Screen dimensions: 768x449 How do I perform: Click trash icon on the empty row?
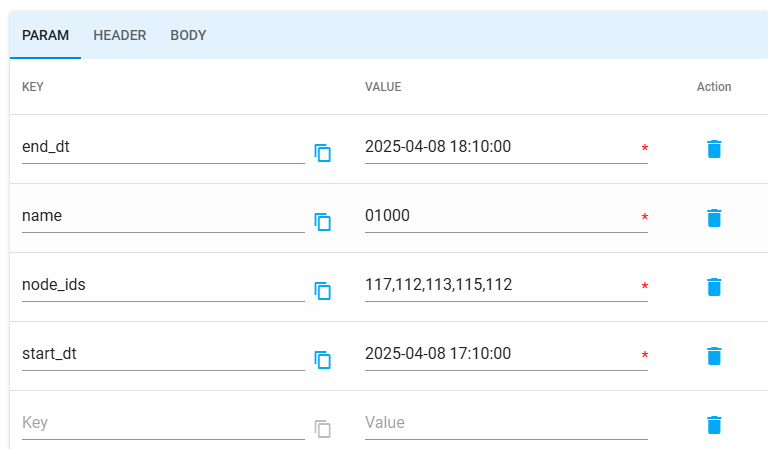713,425
